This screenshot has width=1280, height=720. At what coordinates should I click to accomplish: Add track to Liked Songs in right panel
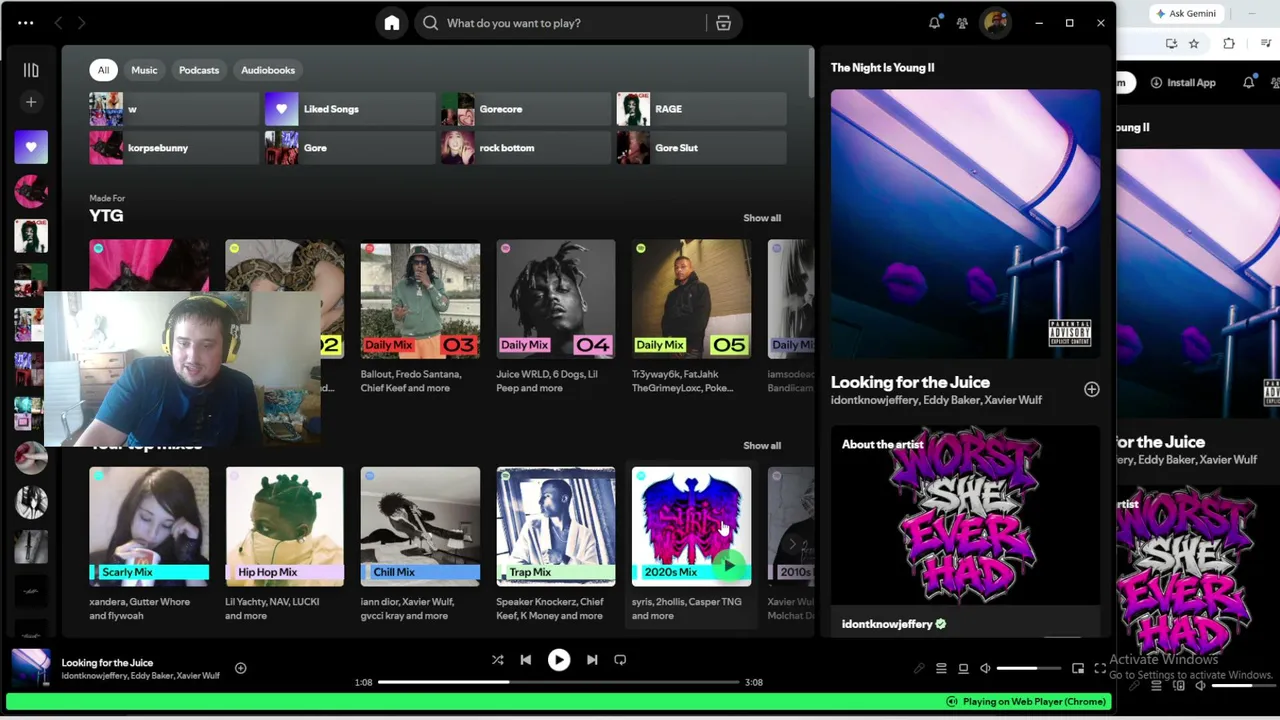(x=1091, y=390)
